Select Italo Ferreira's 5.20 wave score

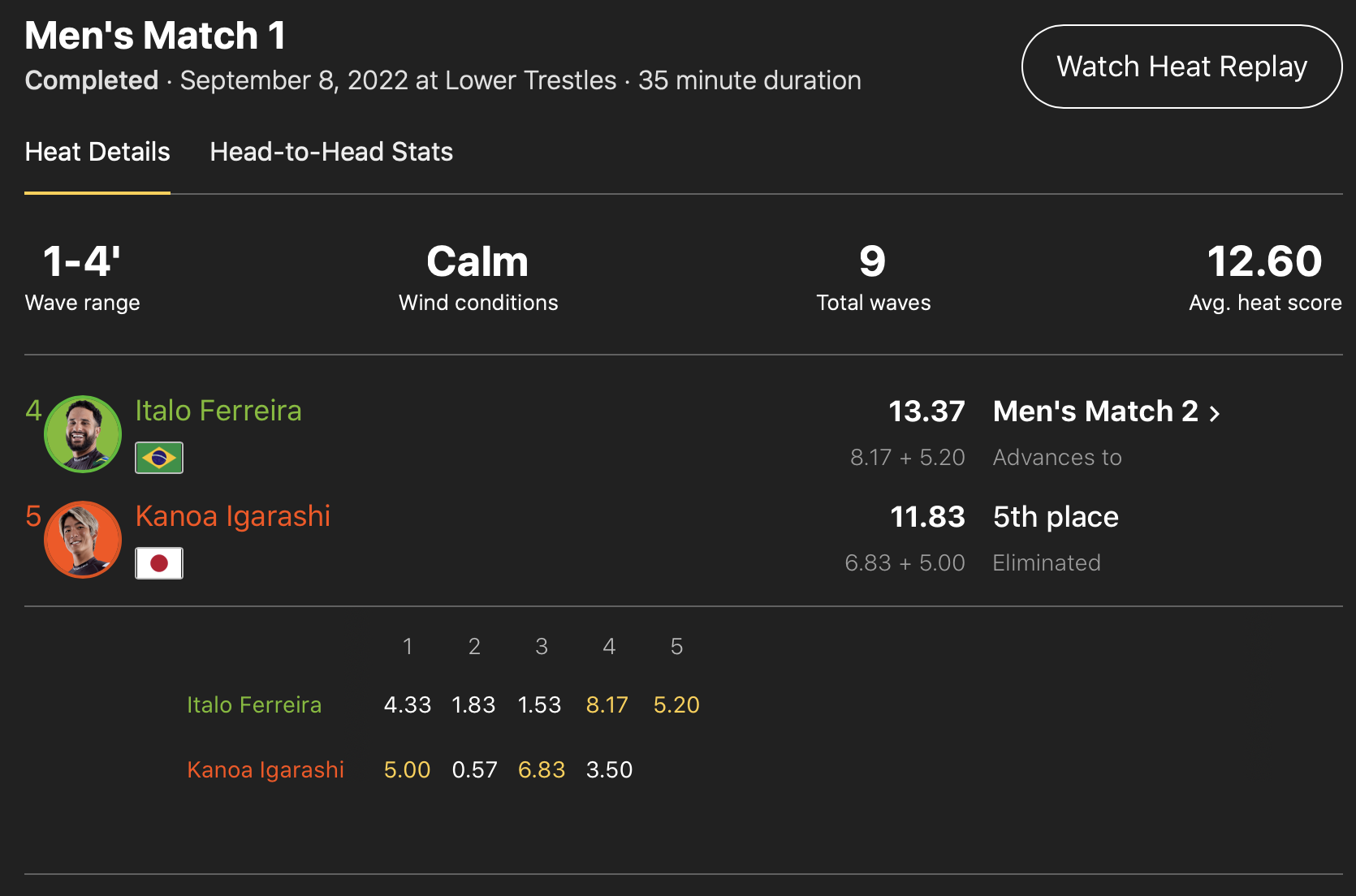pos(676,704)
